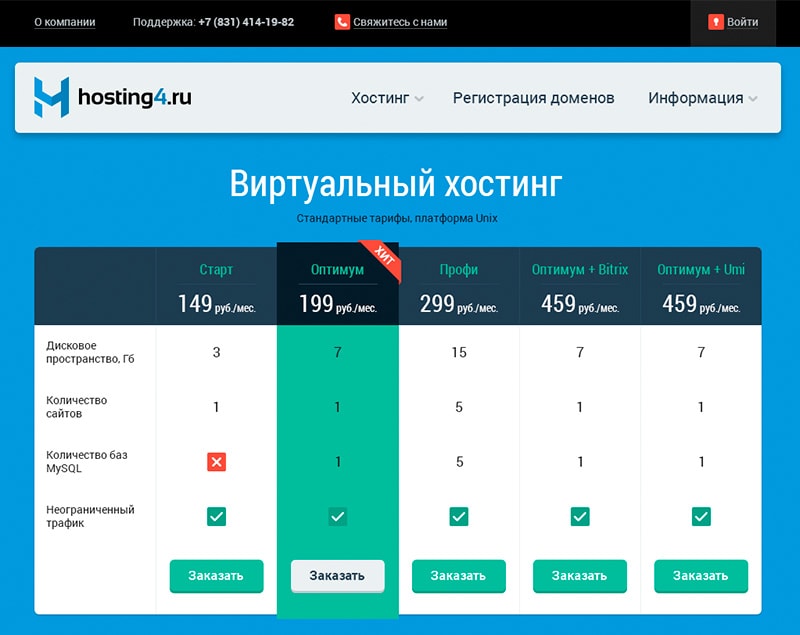Expand the Информация dropdown menu

coord(702,98)
